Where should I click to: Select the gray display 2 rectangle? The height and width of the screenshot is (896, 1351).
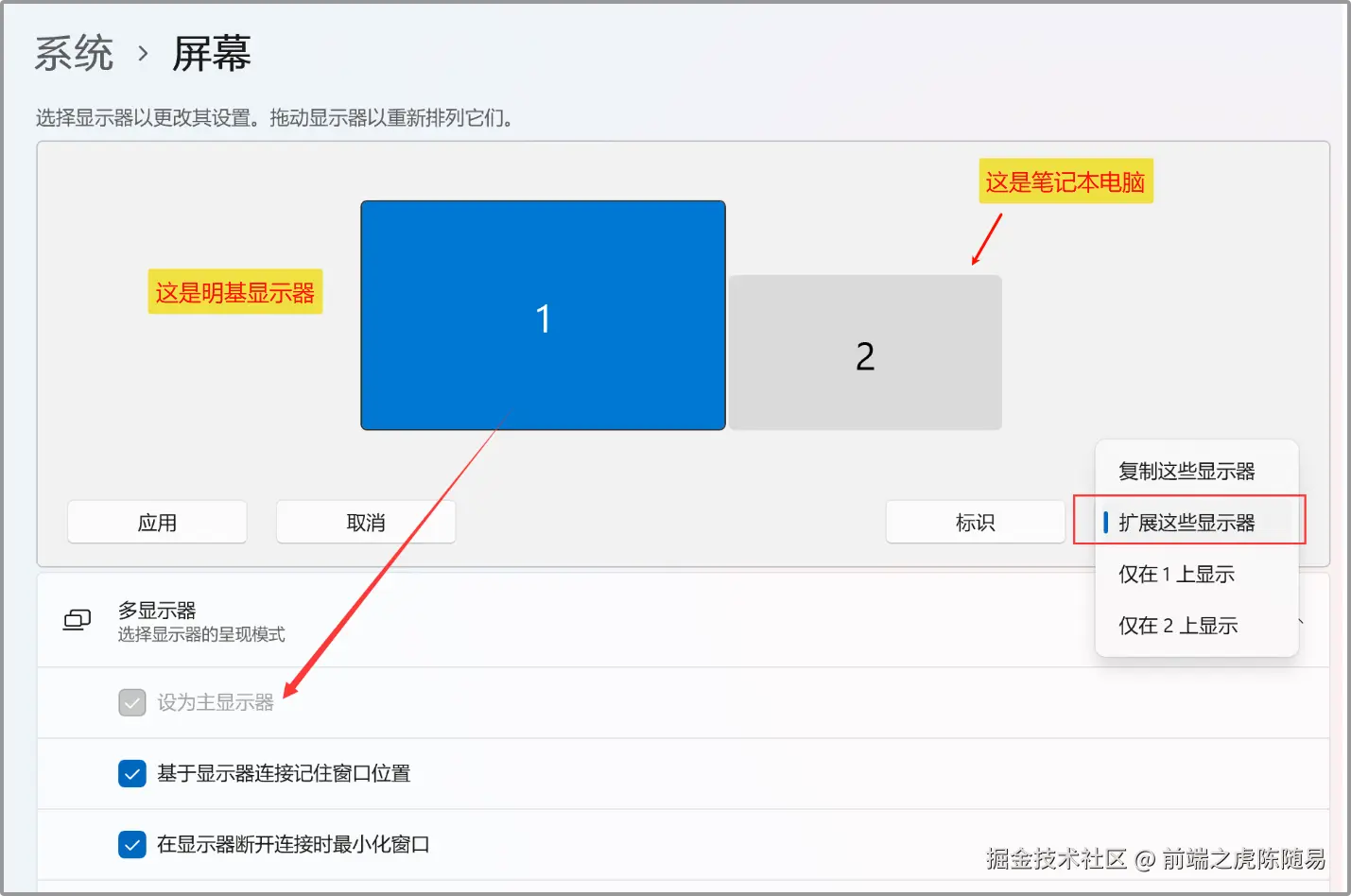[865, 353]
